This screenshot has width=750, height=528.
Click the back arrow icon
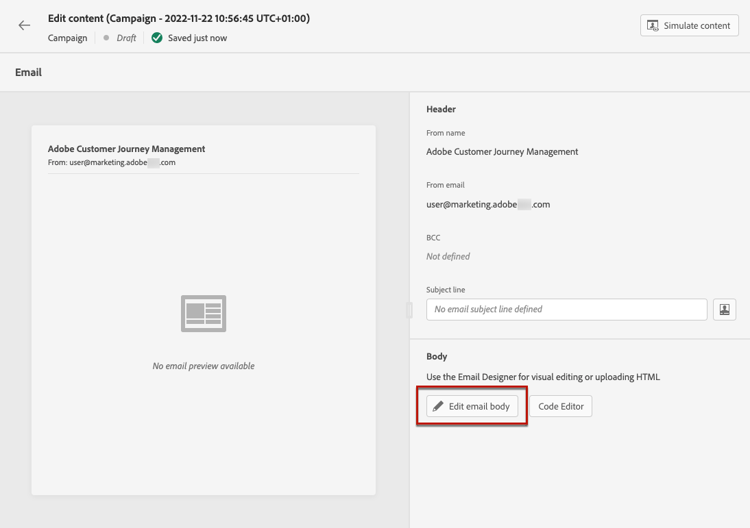(24, 25)
